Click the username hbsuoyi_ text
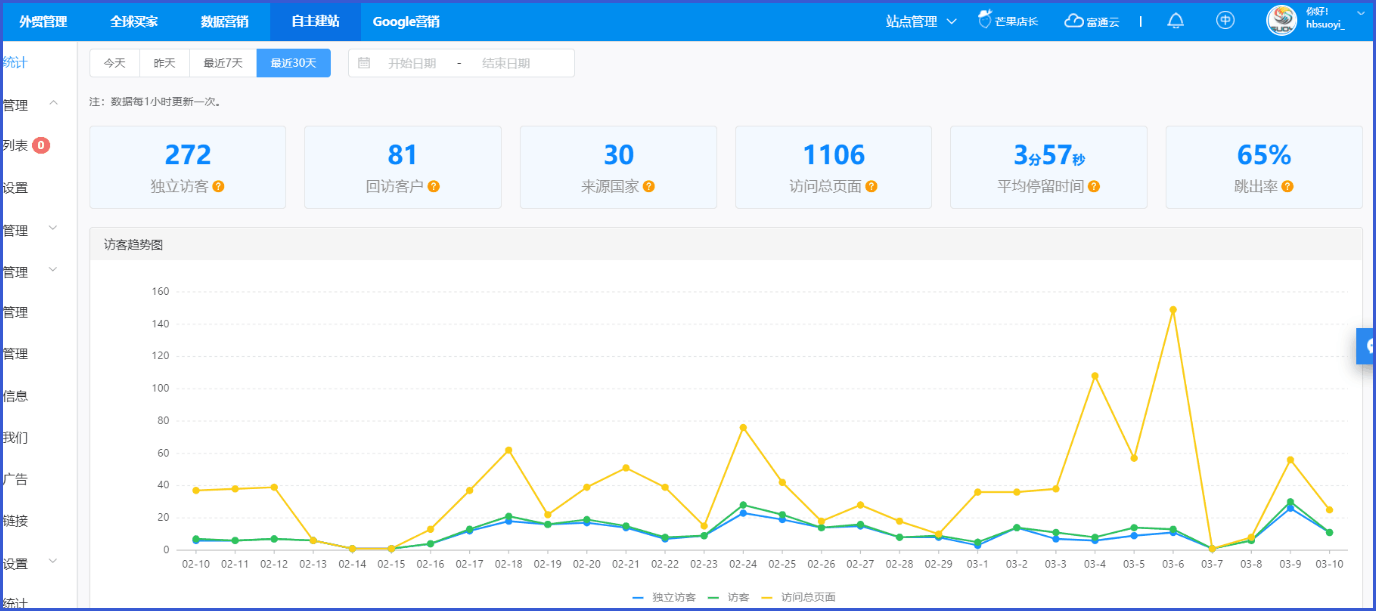 click(1326, 26)
